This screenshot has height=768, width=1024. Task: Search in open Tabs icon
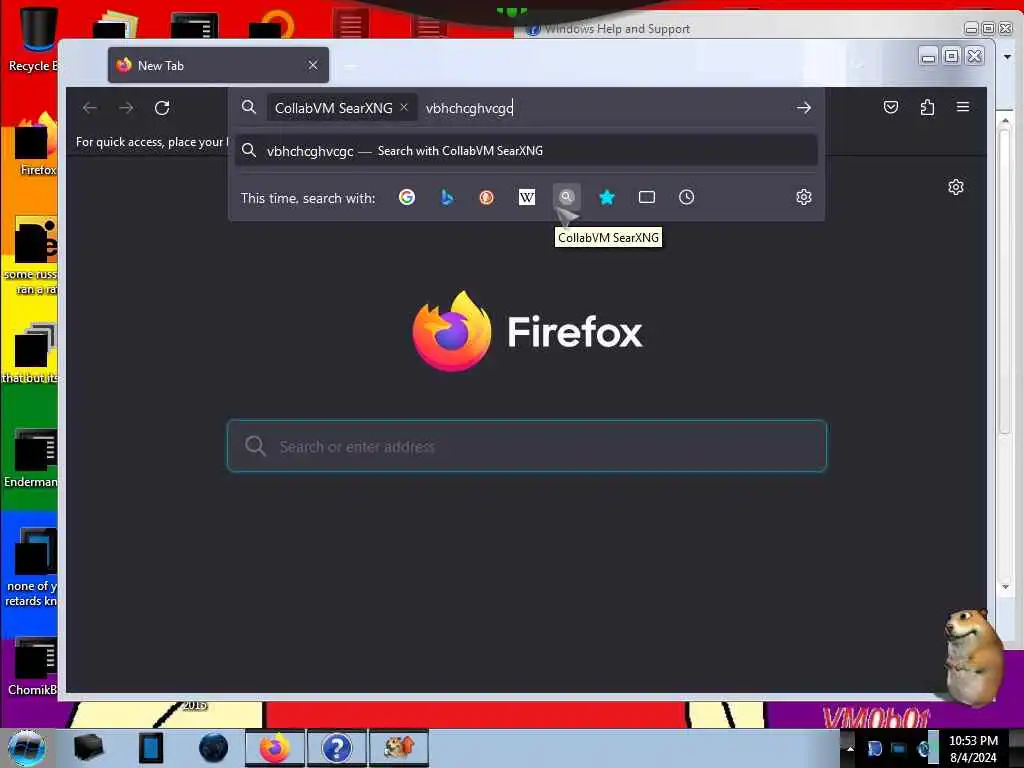(647, 197)
